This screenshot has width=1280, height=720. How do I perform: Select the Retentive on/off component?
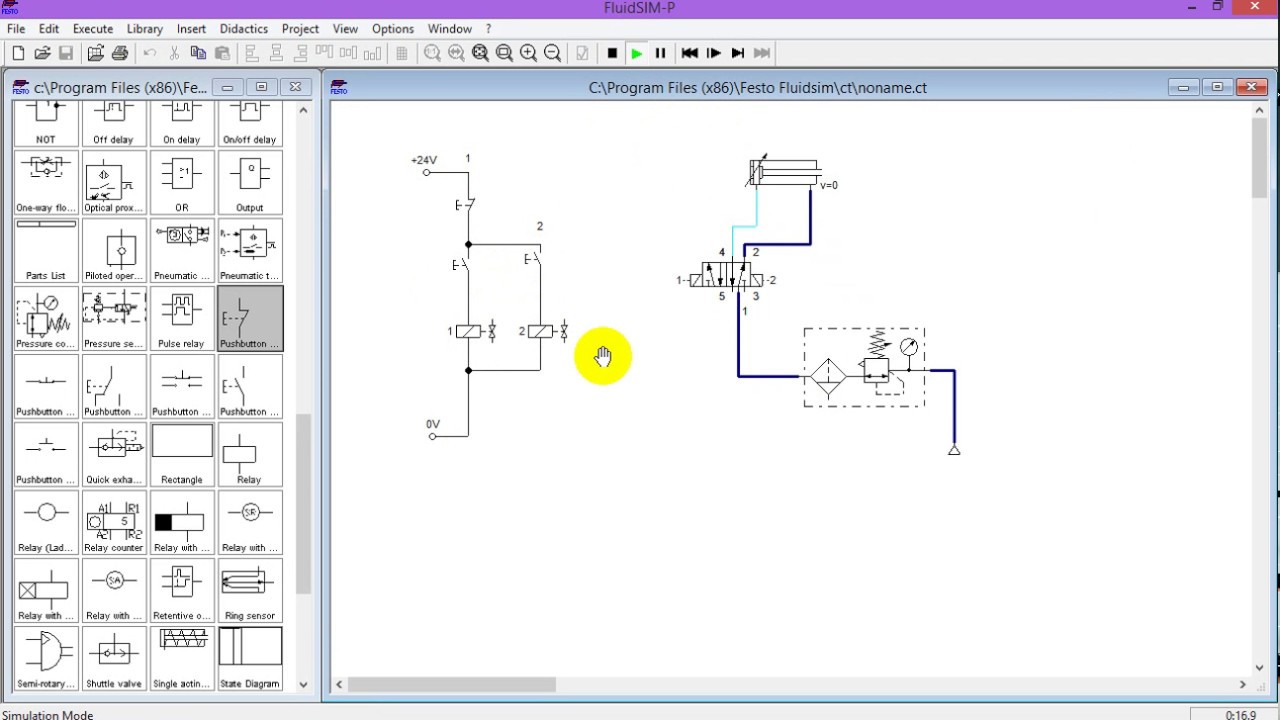tap(182, 590)
